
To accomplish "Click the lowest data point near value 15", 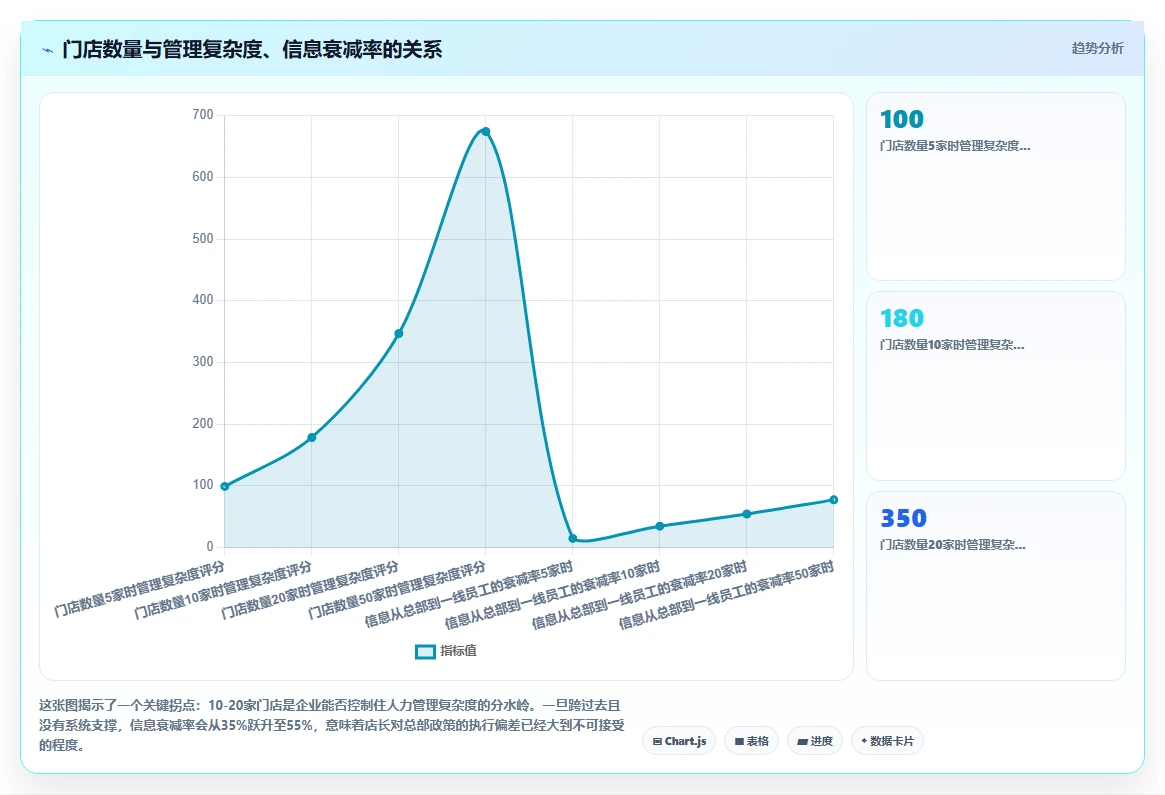I will coord(572,539).
